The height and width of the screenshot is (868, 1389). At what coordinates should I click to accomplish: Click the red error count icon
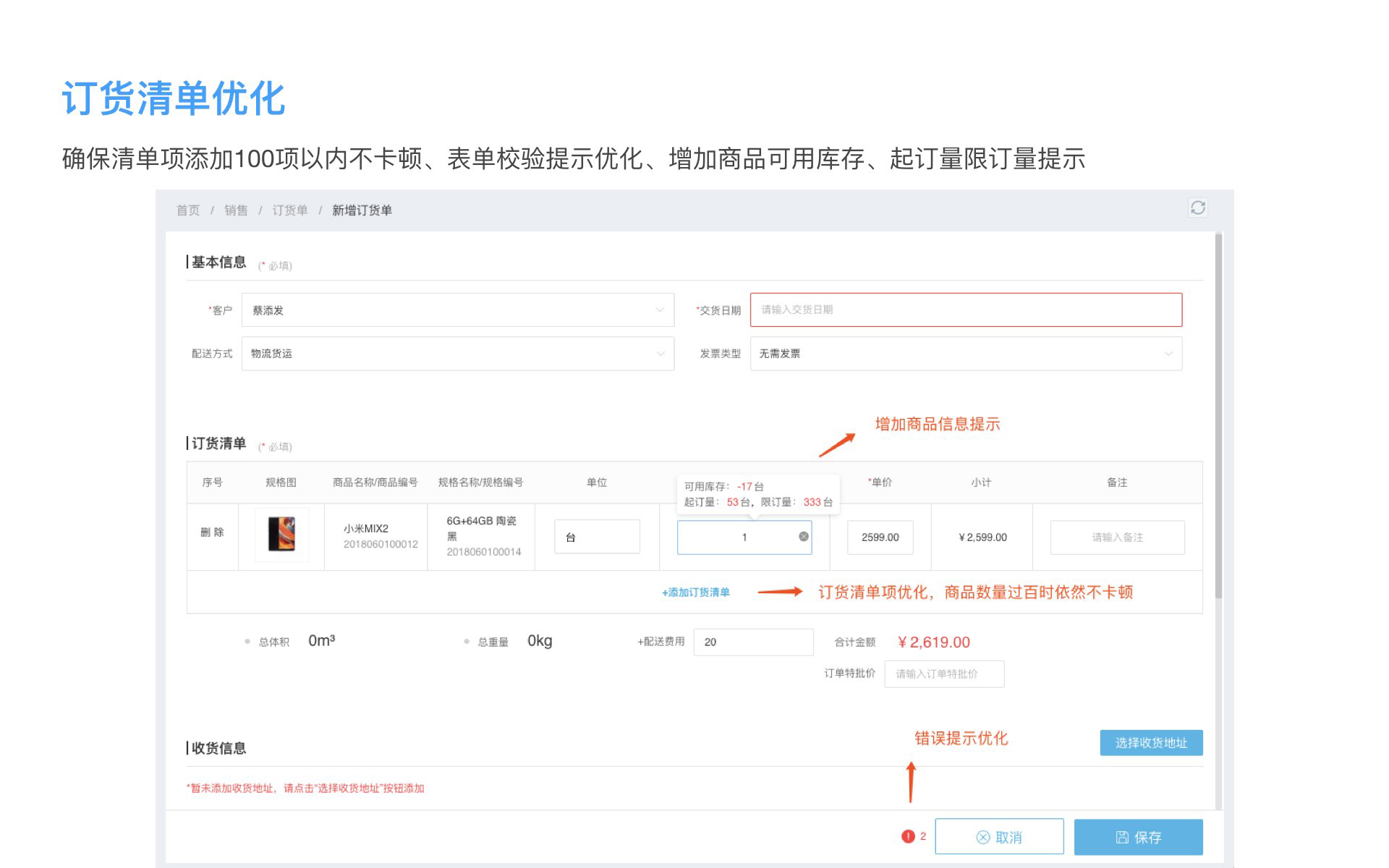[x=908, y=836]
